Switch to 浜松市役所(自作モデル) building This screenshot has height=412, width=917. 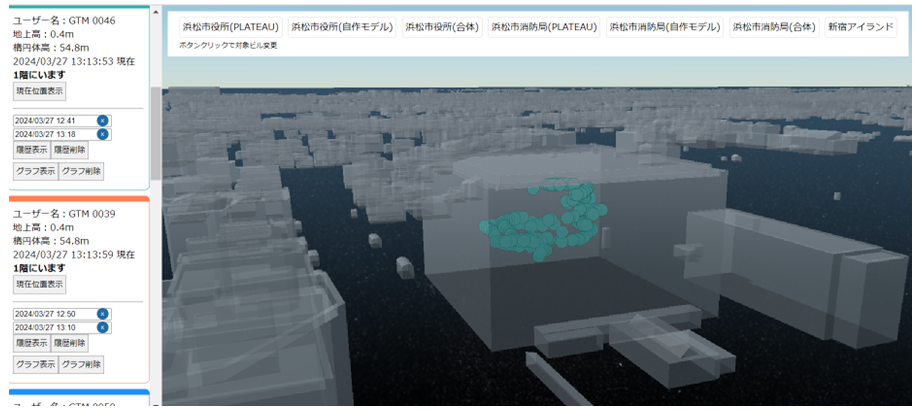342,28
